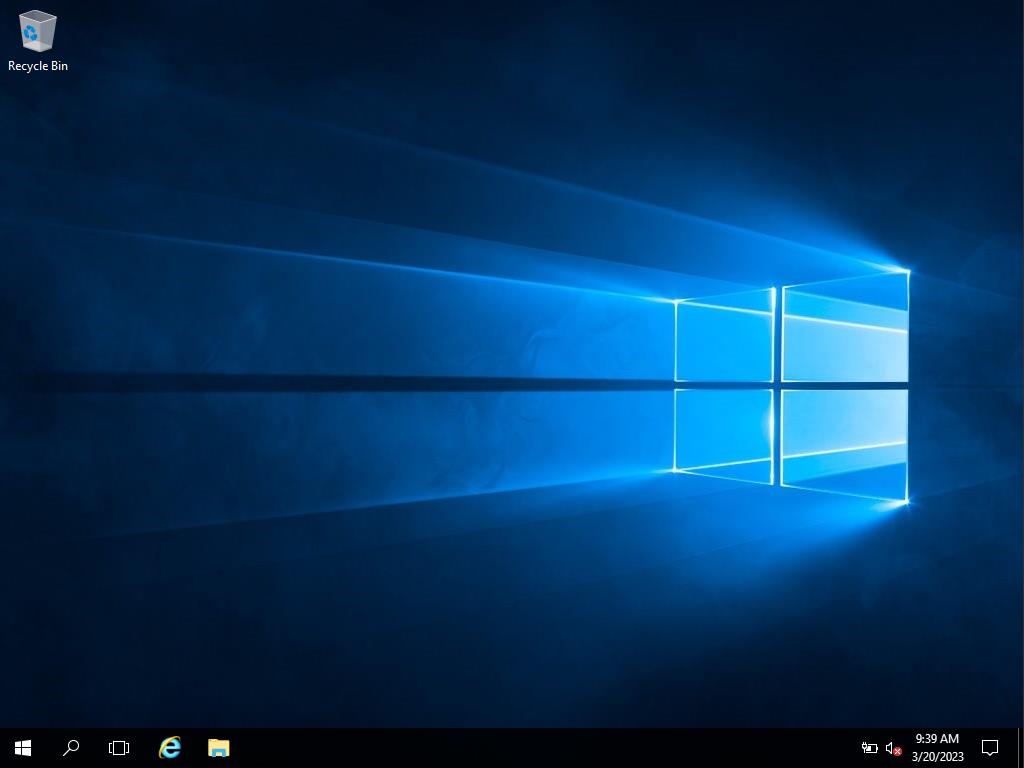Viewport: 1024px width, 768px height.
Task: Click upper-left pane of wallpaper Windows logo
Action: click(x=724, y=337)
